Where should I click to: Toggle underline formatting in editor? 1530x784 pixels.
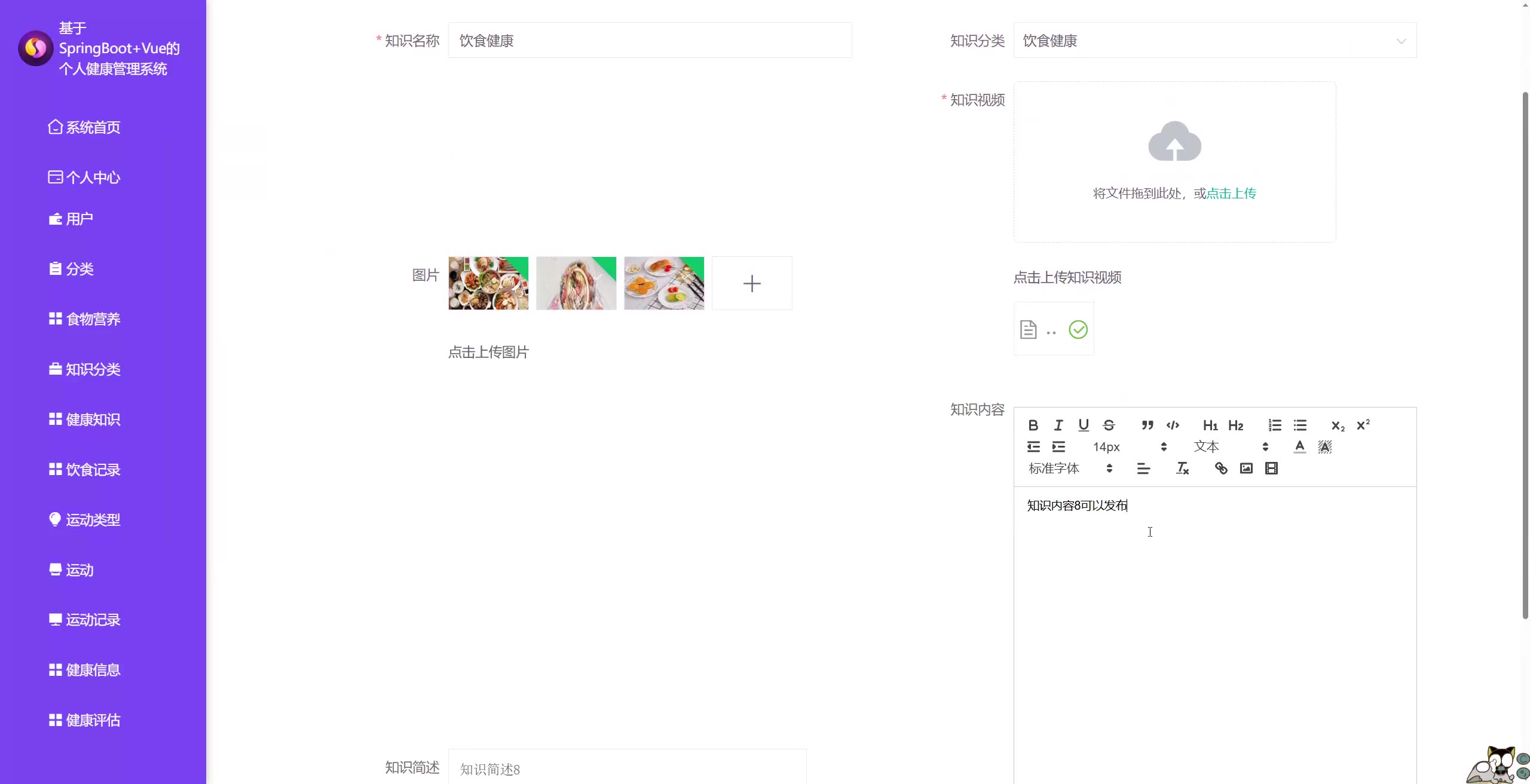1084,425
